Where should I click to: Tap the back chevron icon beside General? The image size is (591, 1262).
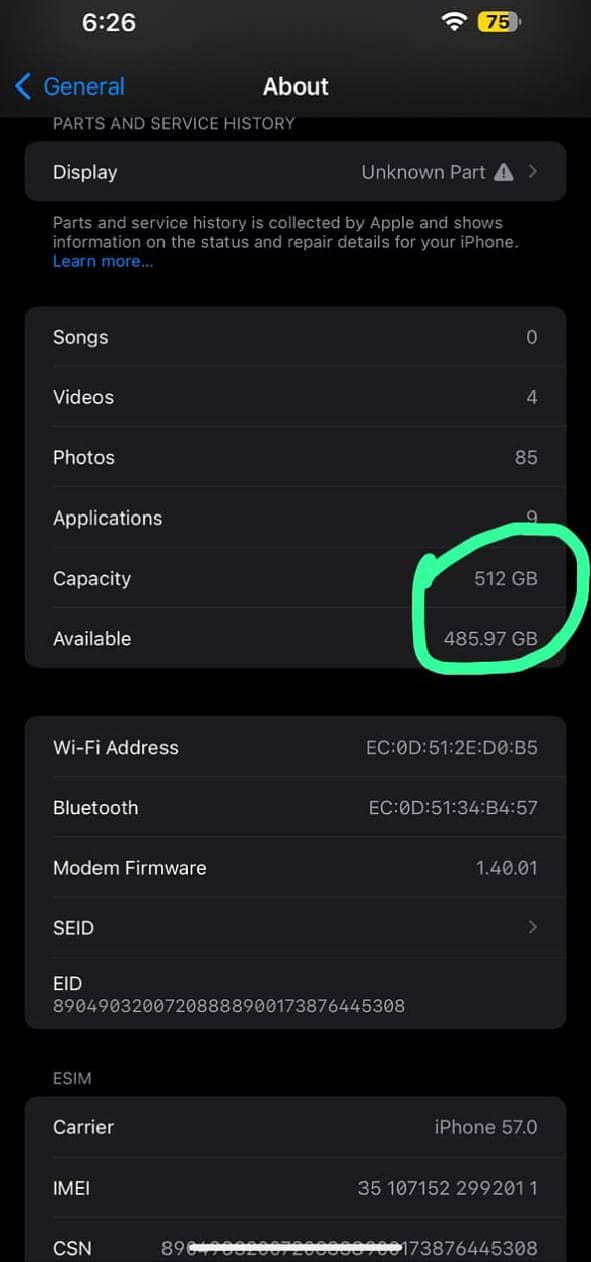pos(23,86)
